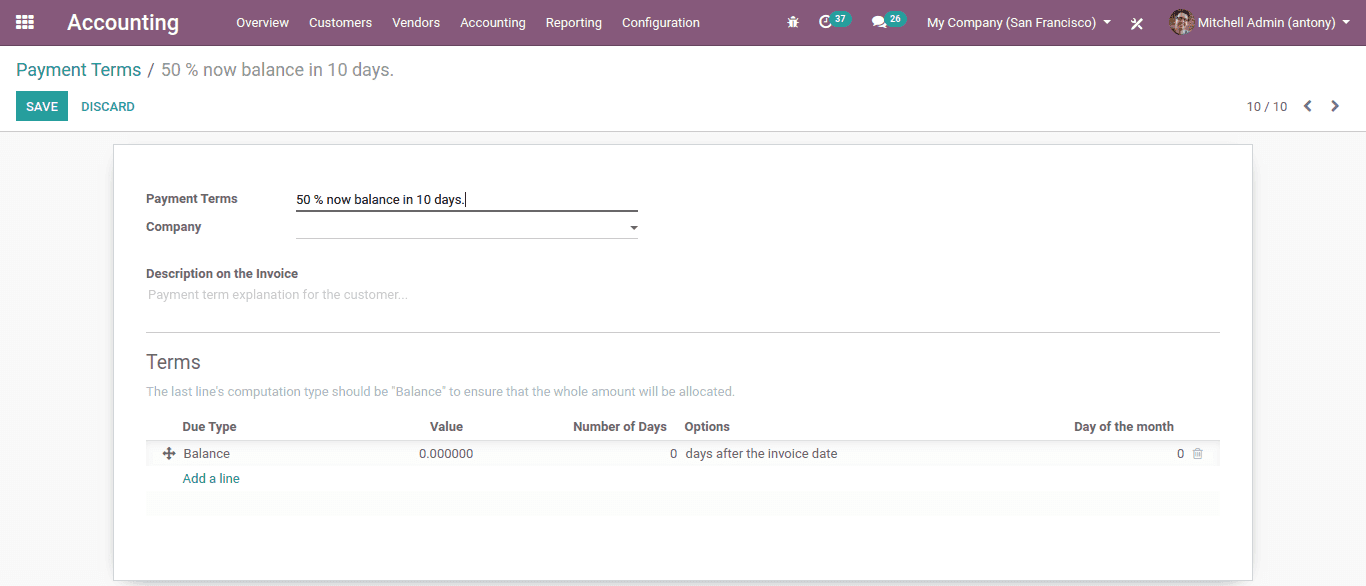Image resolution: width=1366 pixels, height=586 pixels.
Task: Expand the Company dropdown arrow
Action: click(633, 228)
